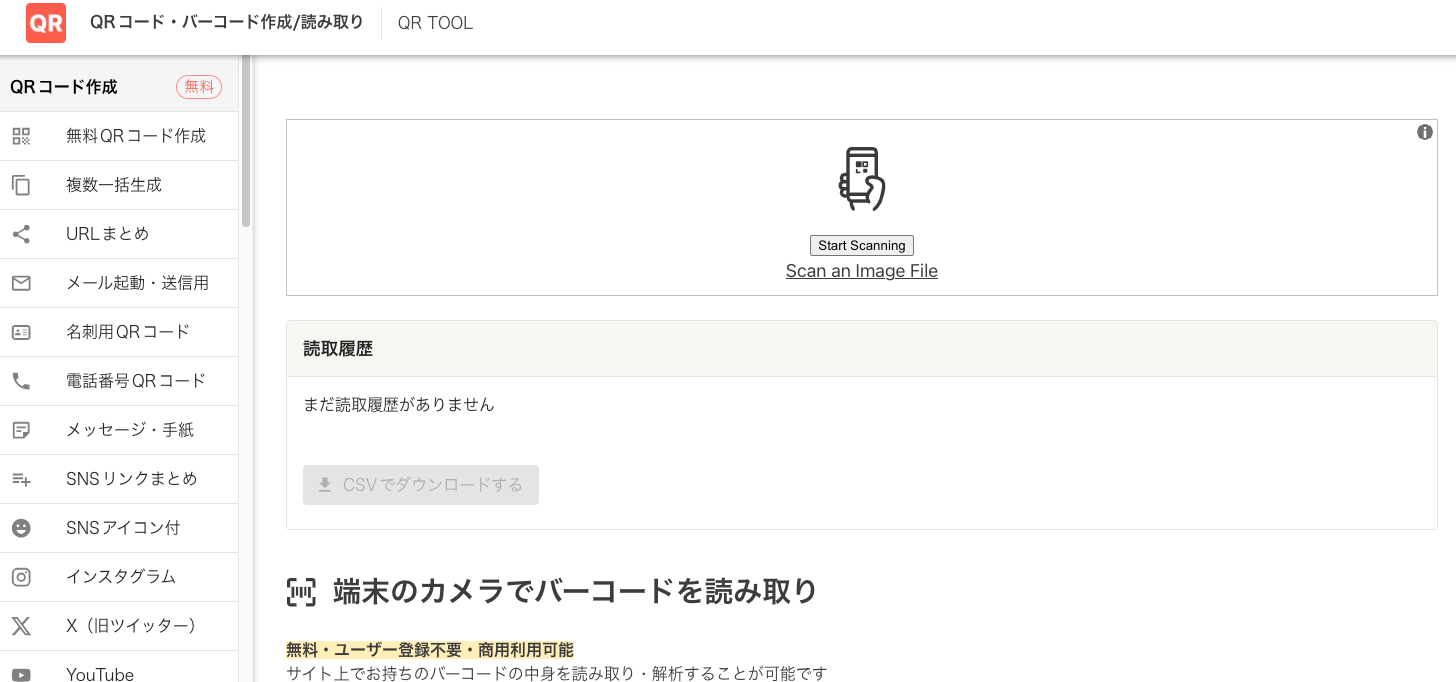1456x682 pixels.
Task: Click the red QR logo icon
Action: pyautogui.click(x=45, y=22)
